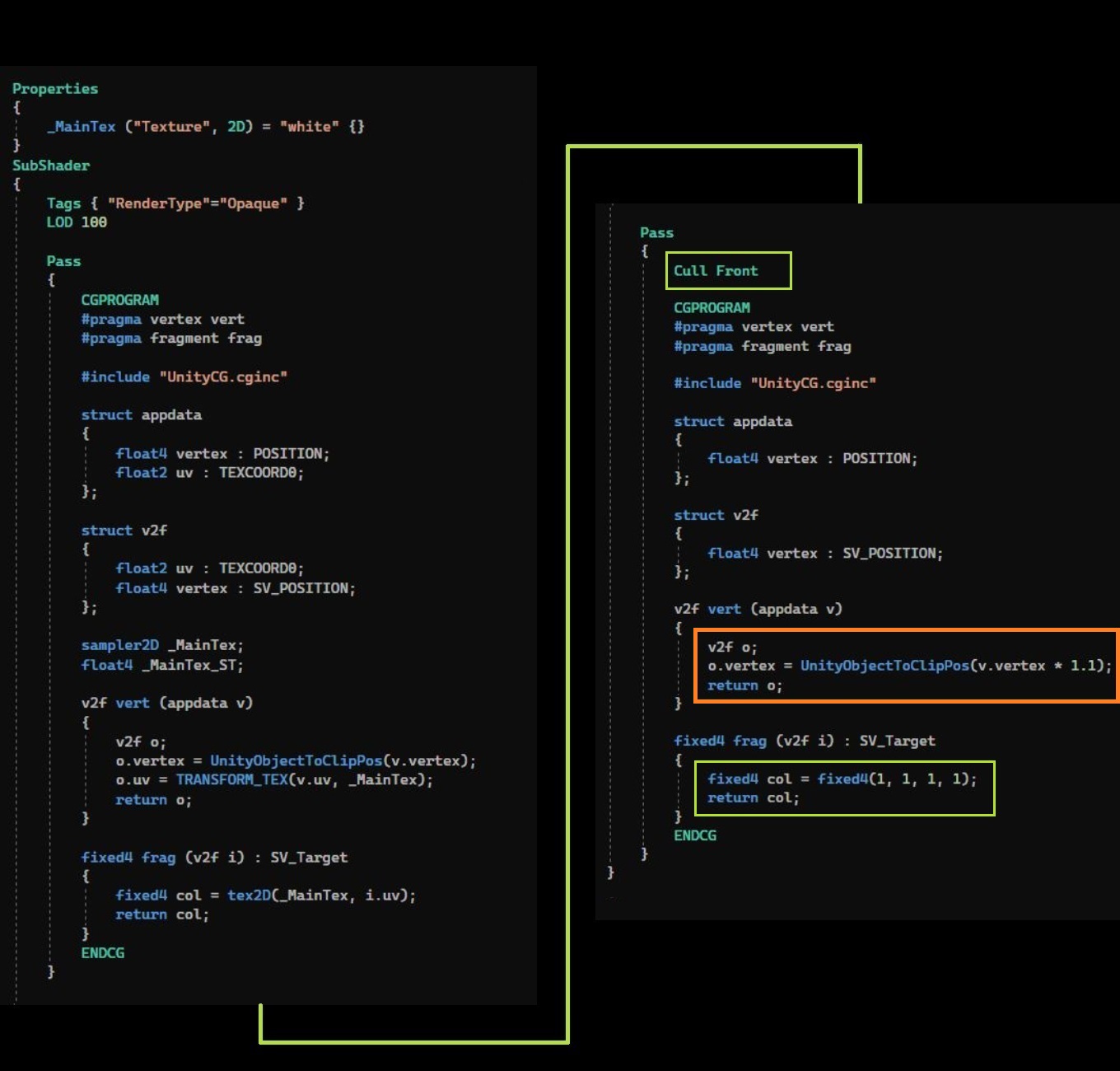This screenshot has height=1071, width=1120.
Task: Select "#pragma vertex vert" in the right panel
Action: click(x=754, y=326)
